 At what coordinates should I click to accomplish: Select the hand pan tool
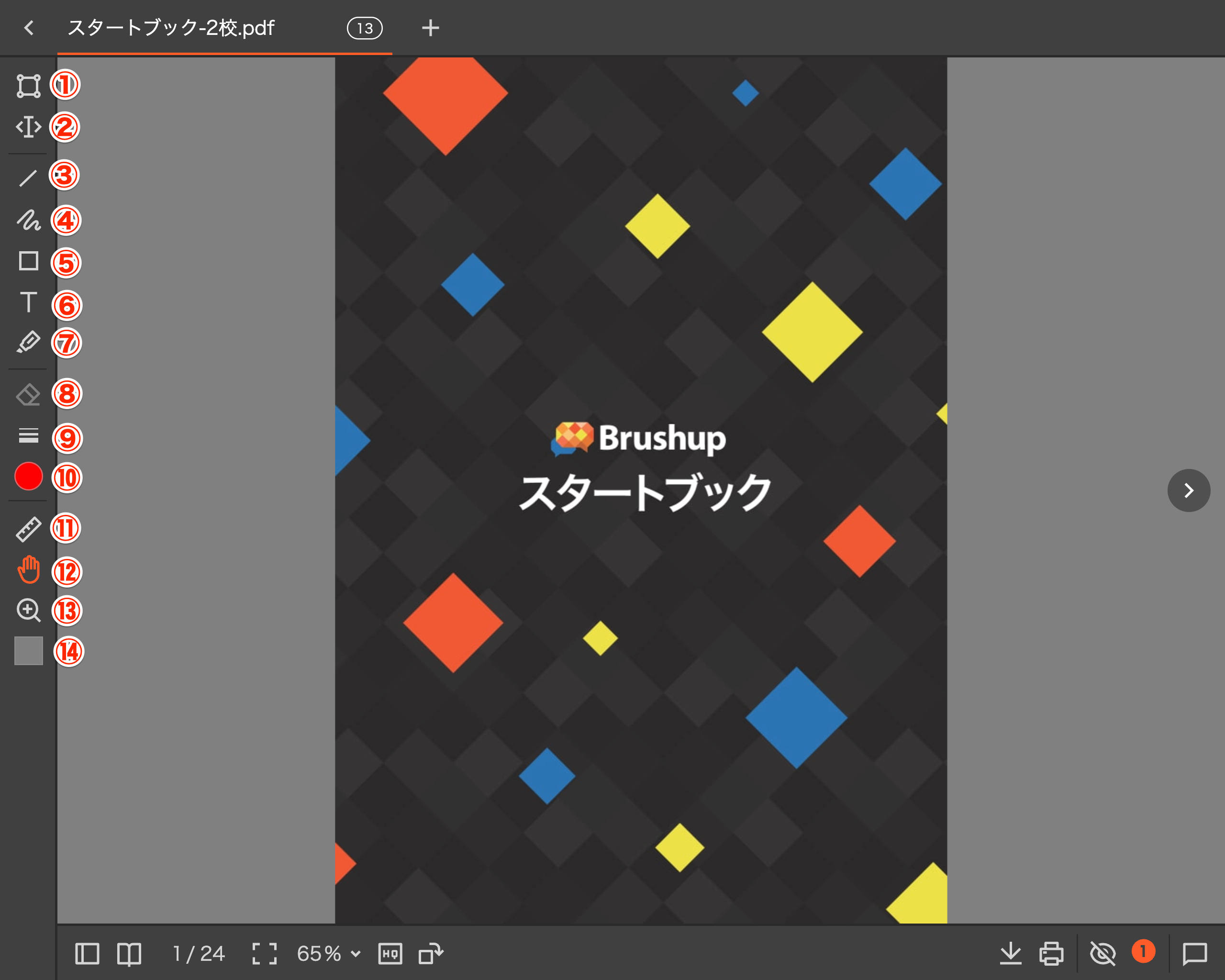tap(28, 570)
